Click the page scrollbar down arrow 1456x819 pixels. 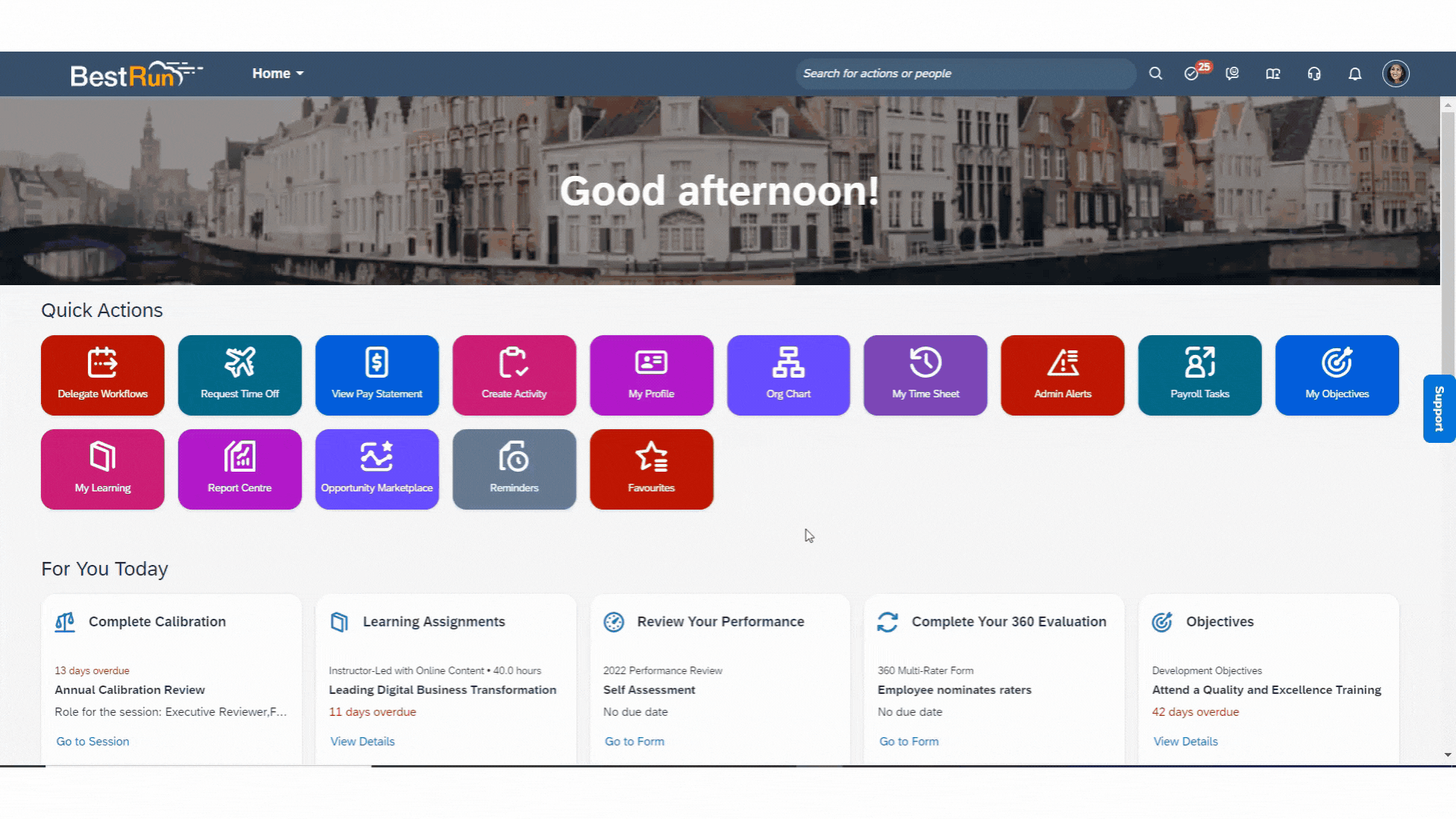(x=1448, y=755)
